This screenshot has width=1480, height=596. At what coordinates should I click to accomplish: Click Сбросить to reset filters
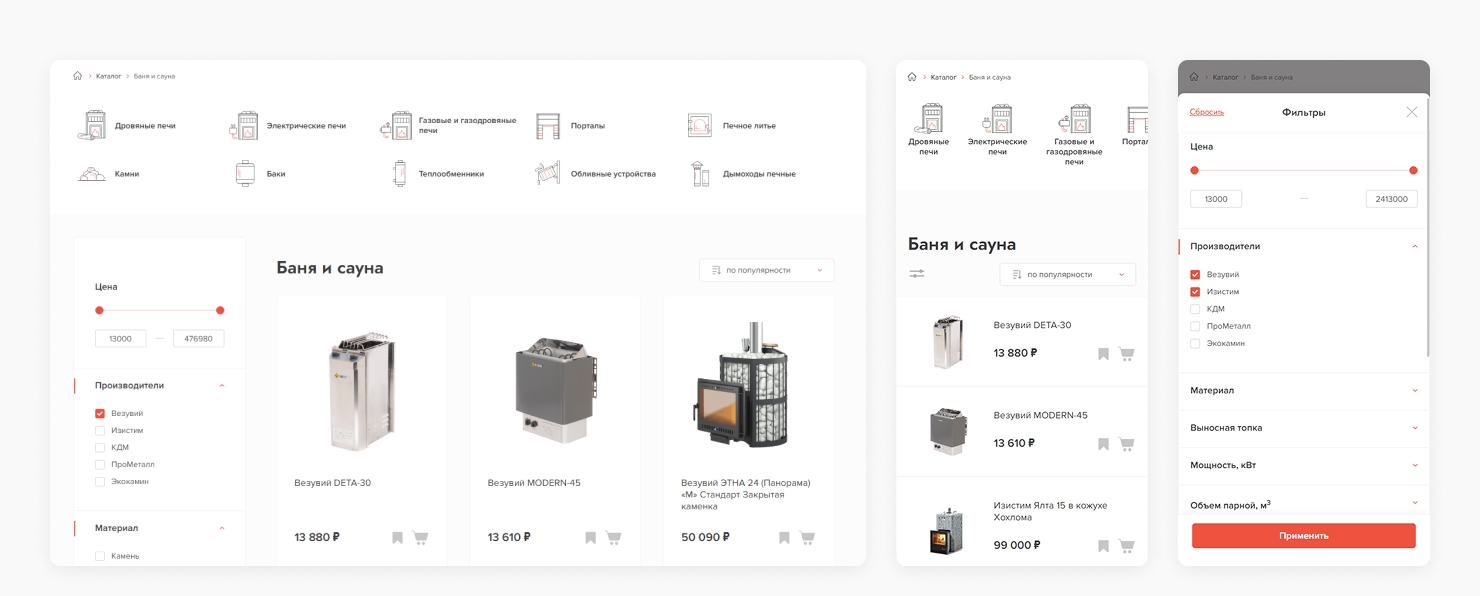[1207, 112]
